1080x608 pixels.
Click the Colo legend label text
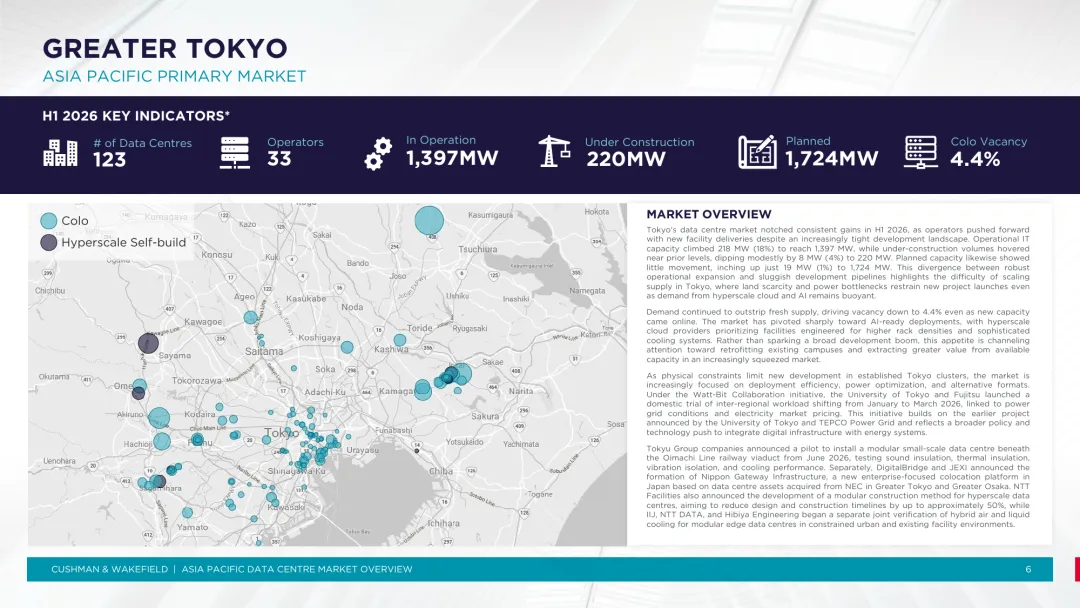click(74, 221)
